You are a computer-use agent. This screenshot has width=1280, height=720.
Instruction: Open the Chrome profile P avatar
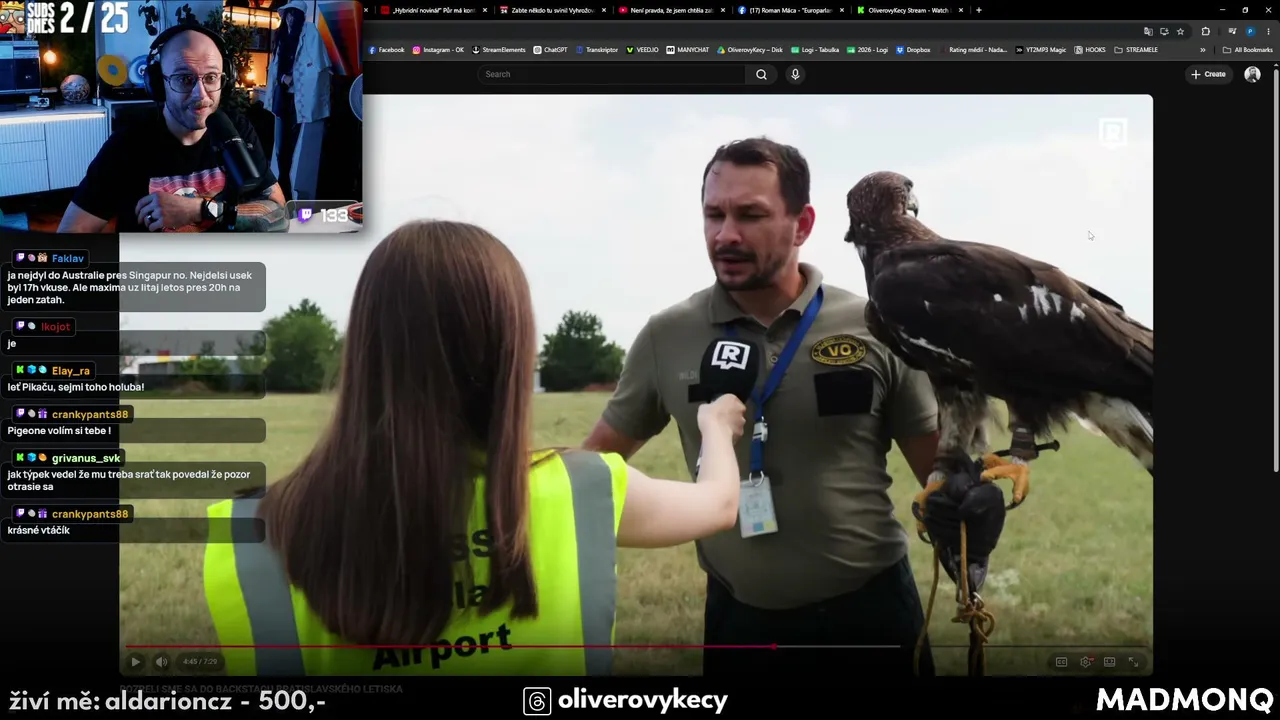(1249, 31)
